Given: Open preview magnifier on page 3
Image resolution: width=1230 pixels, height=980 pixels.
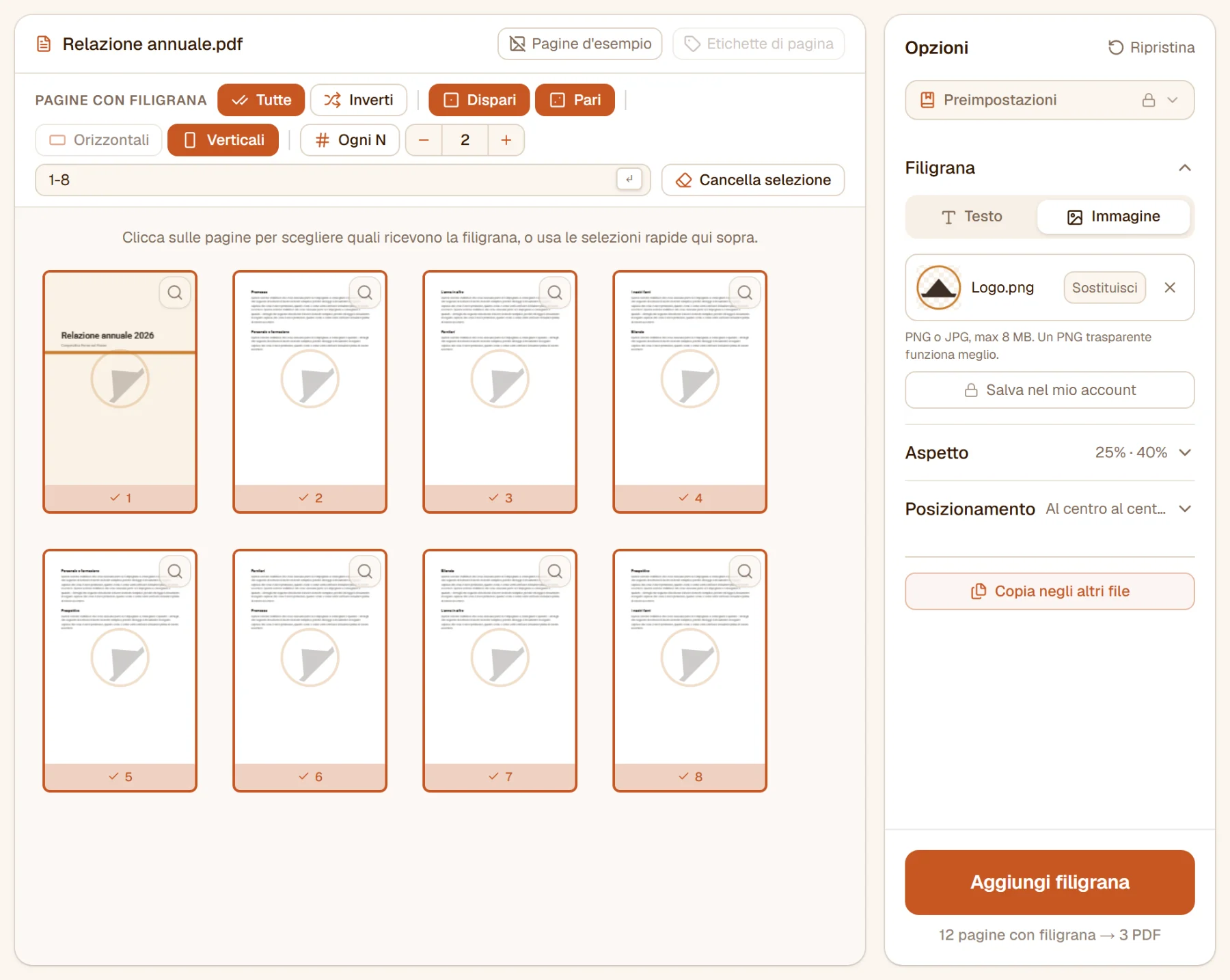Looking at the screenshot, I should click(x=555, y=292).
